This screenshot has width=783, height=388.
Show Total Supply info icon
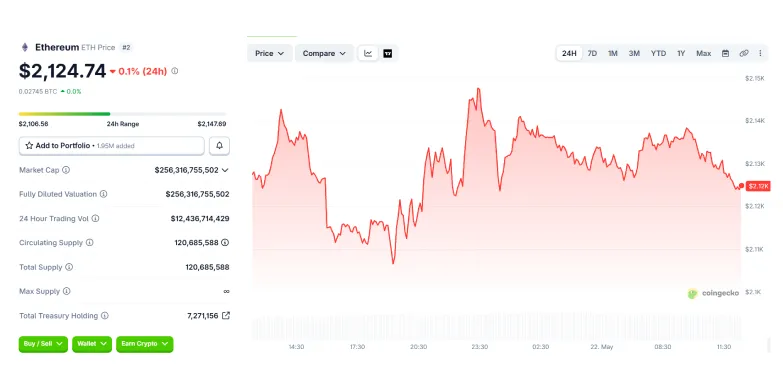pos(69,267)
